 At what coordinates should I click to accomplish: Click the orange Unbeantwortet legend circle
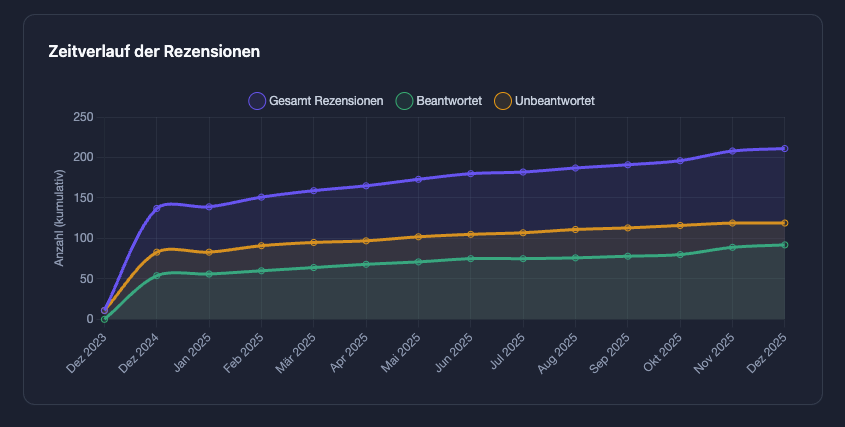[503, 101]
